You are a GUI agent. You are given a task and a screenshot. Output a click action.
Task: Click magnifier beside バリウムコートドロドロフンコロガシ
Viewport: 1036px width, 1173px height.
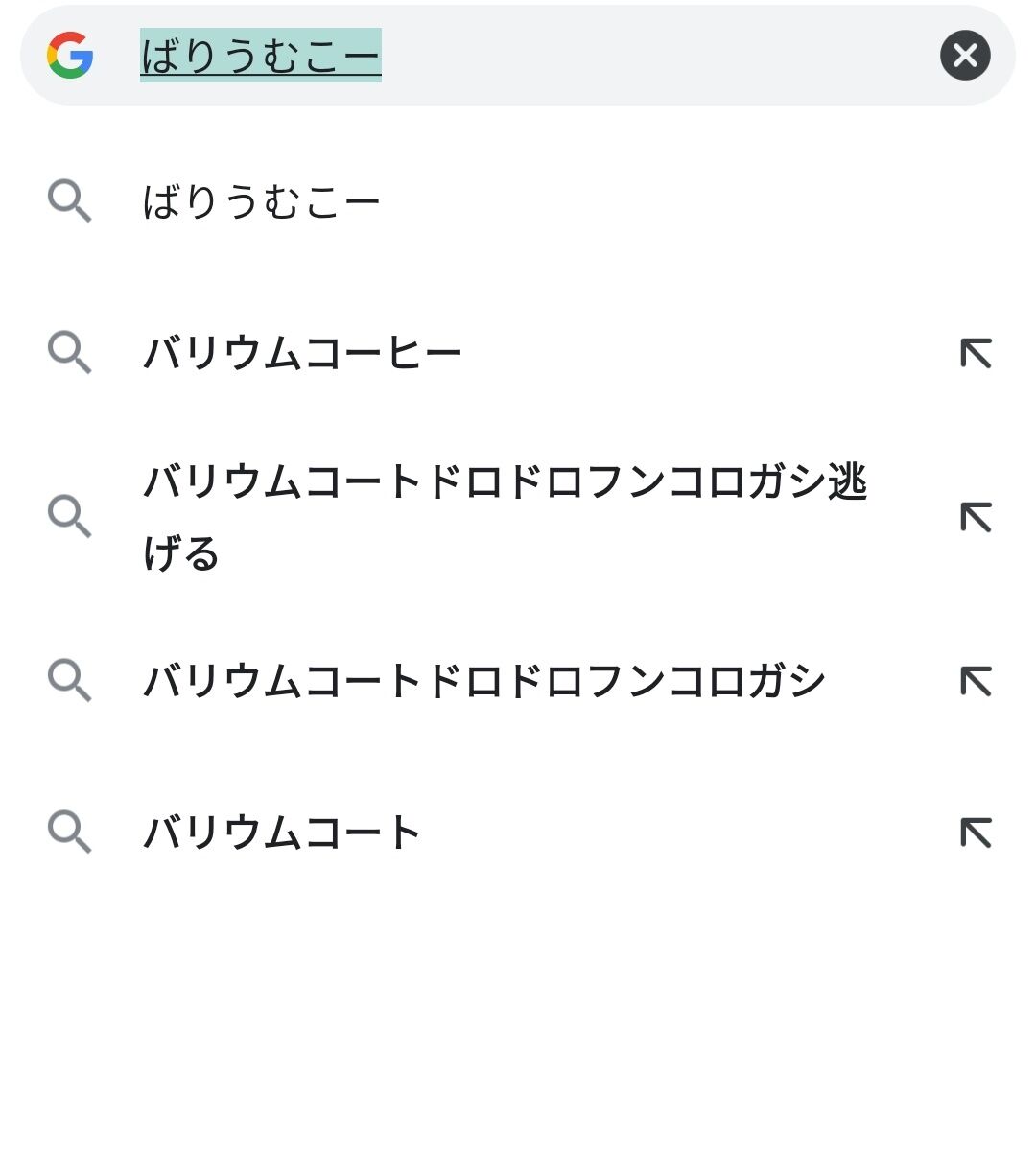[x=69, y=680]
